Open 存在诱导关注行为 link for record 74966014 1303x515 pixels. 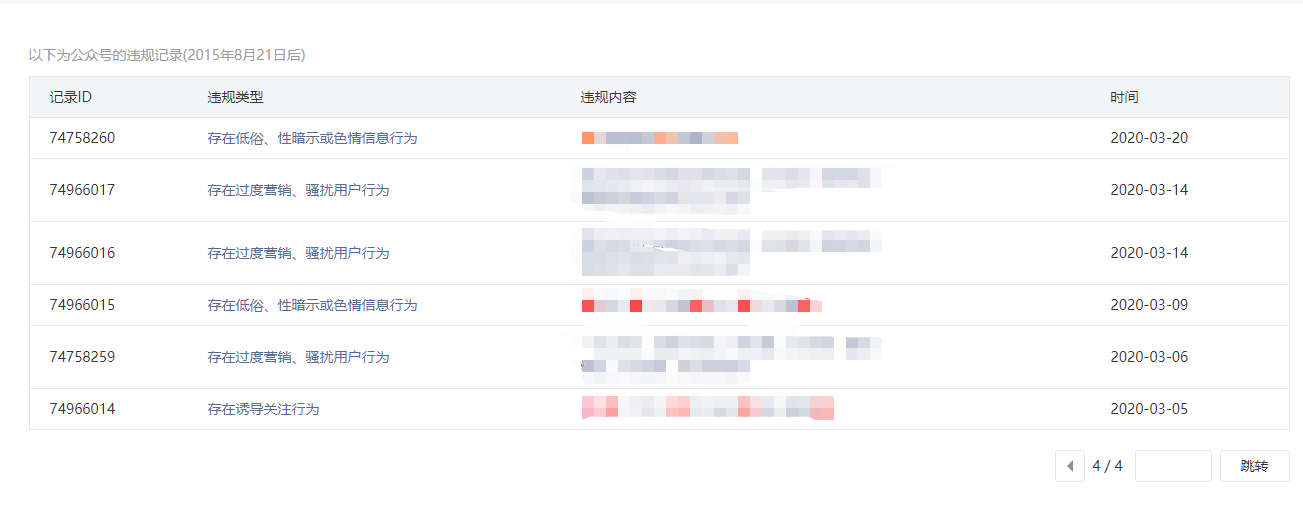point(263,409)
